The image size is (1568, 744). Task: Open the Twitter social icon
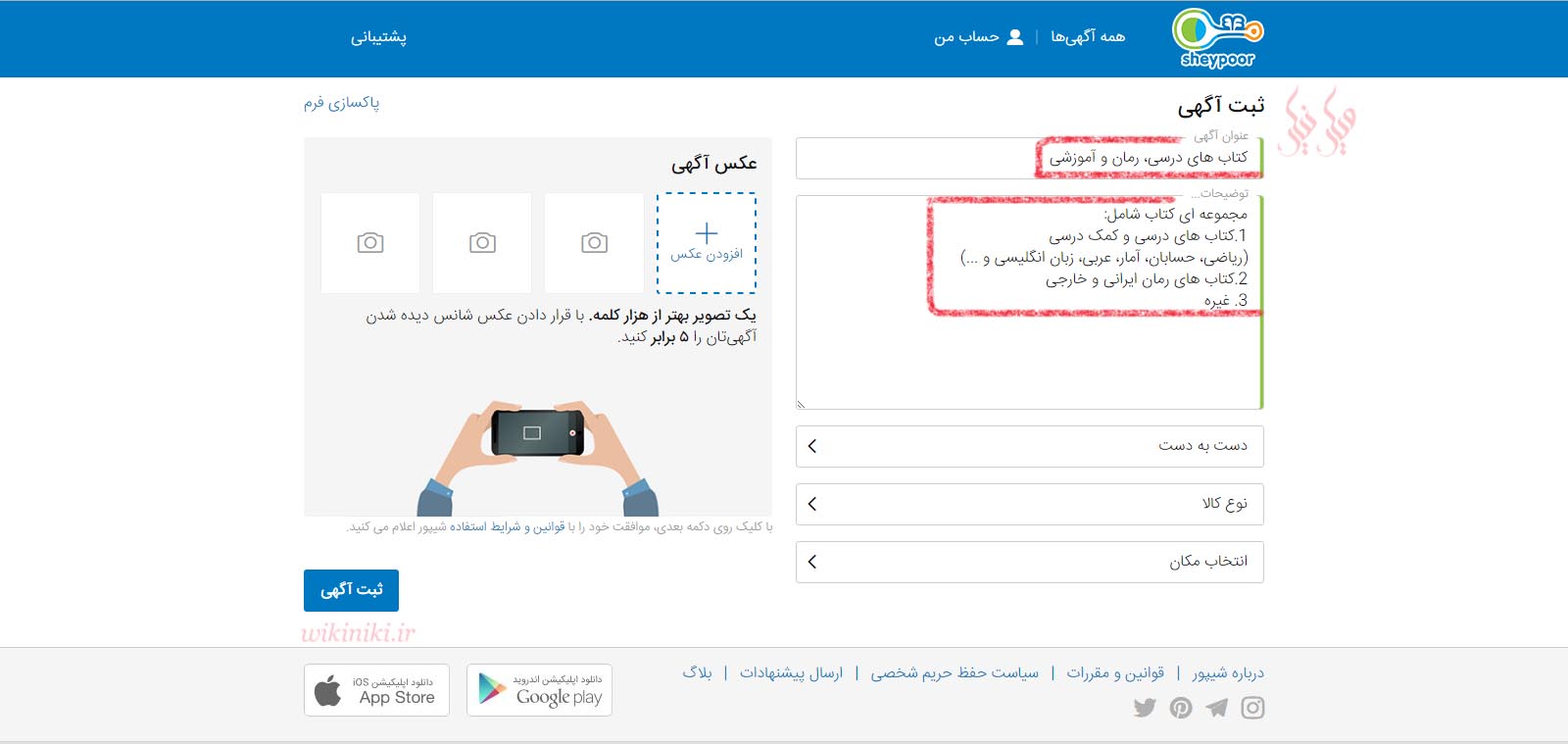coord(1145,708)
